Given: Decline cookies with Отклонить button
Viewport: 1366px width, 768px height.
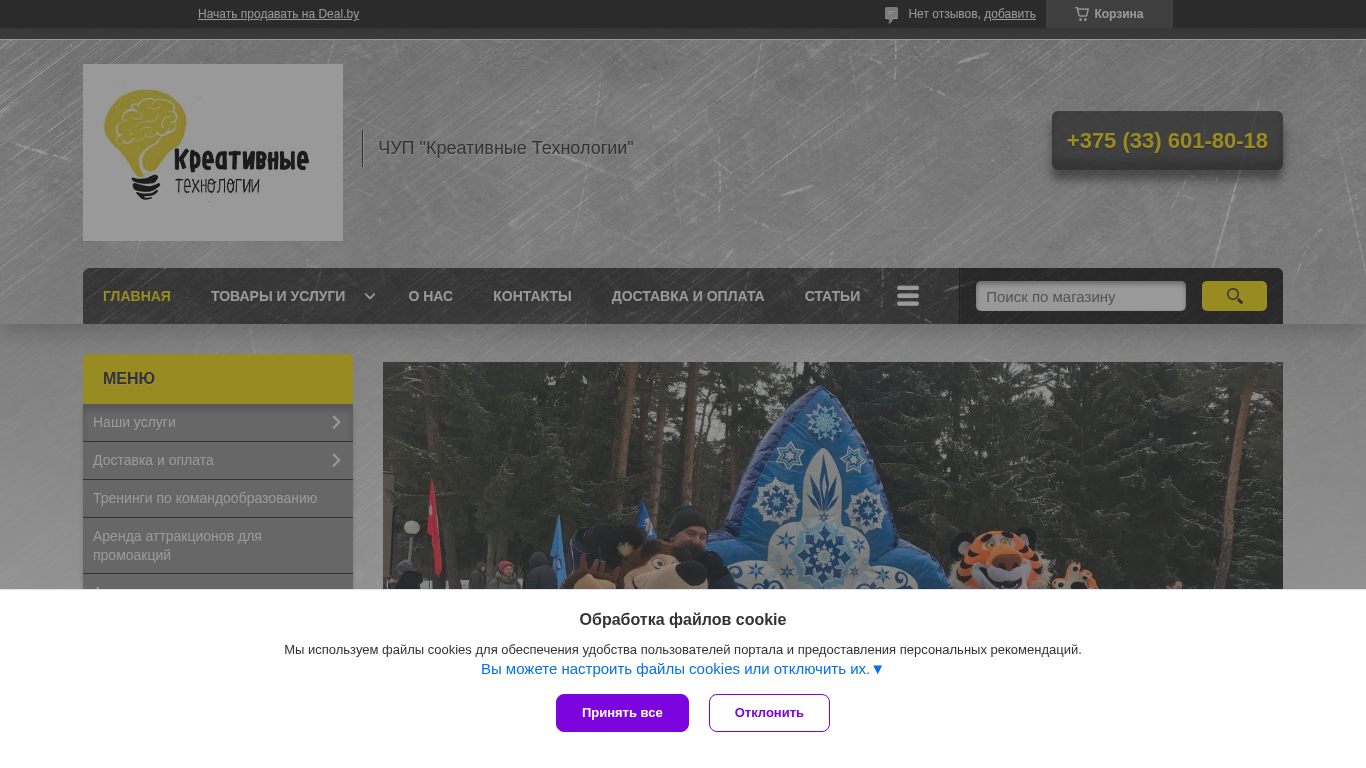Looking at the screenshot, I should (769, 713).
